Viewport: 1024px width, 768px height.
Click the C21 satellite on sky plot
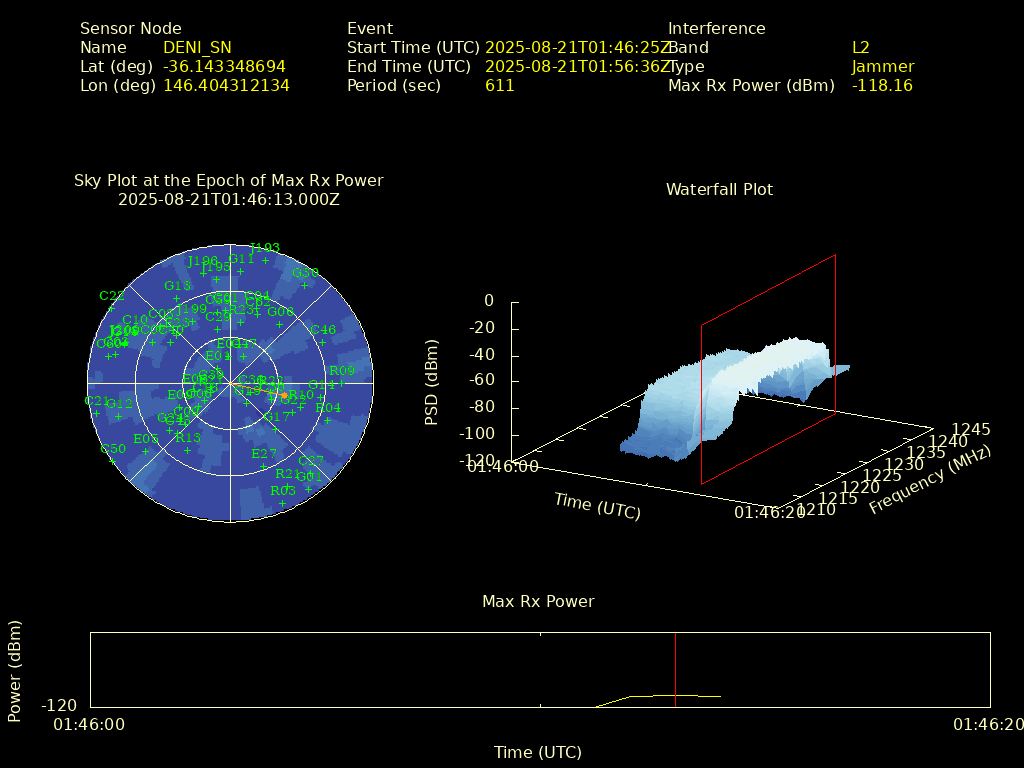96,414
